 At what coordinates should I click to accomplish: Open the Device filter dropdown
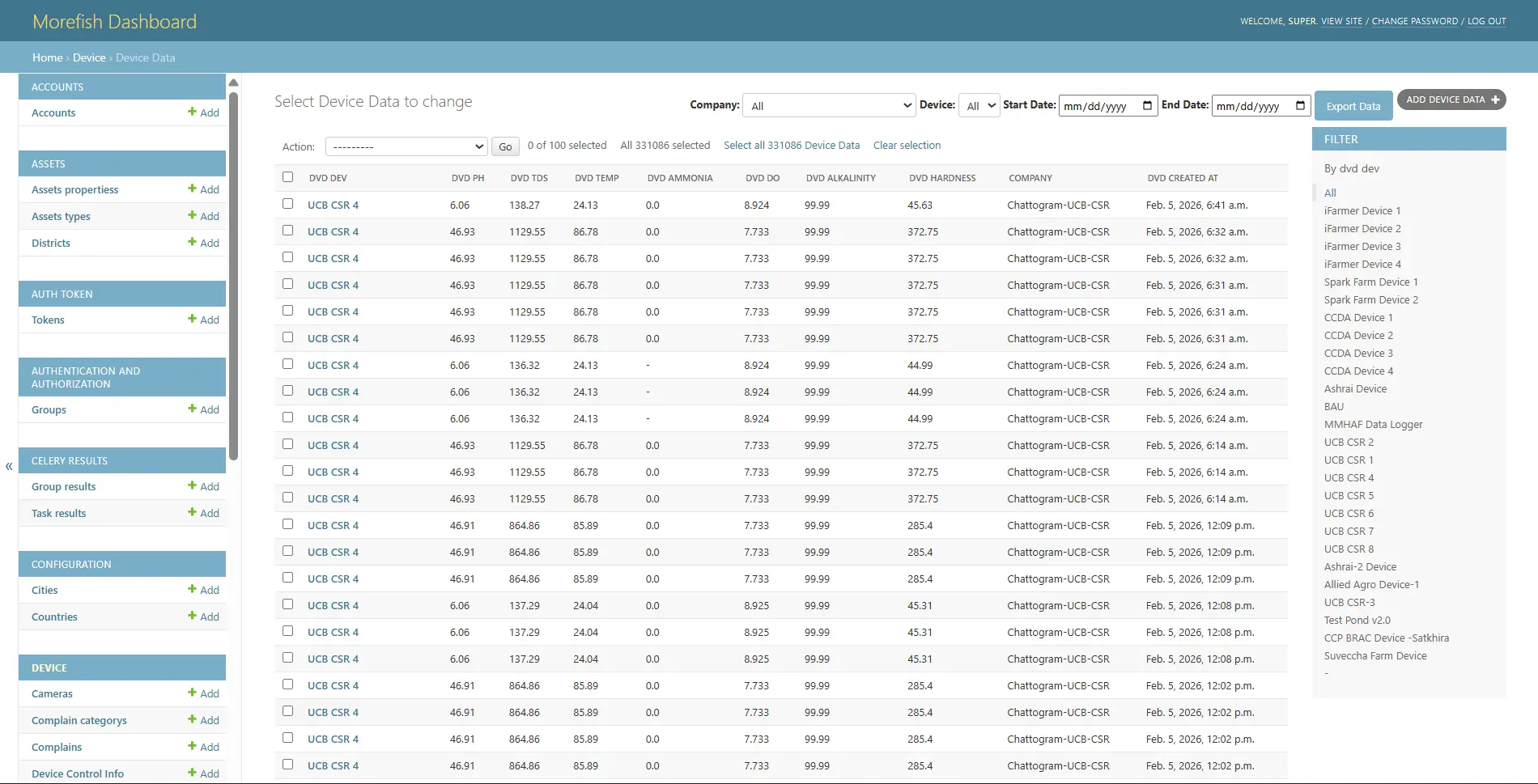coord(979,105)
